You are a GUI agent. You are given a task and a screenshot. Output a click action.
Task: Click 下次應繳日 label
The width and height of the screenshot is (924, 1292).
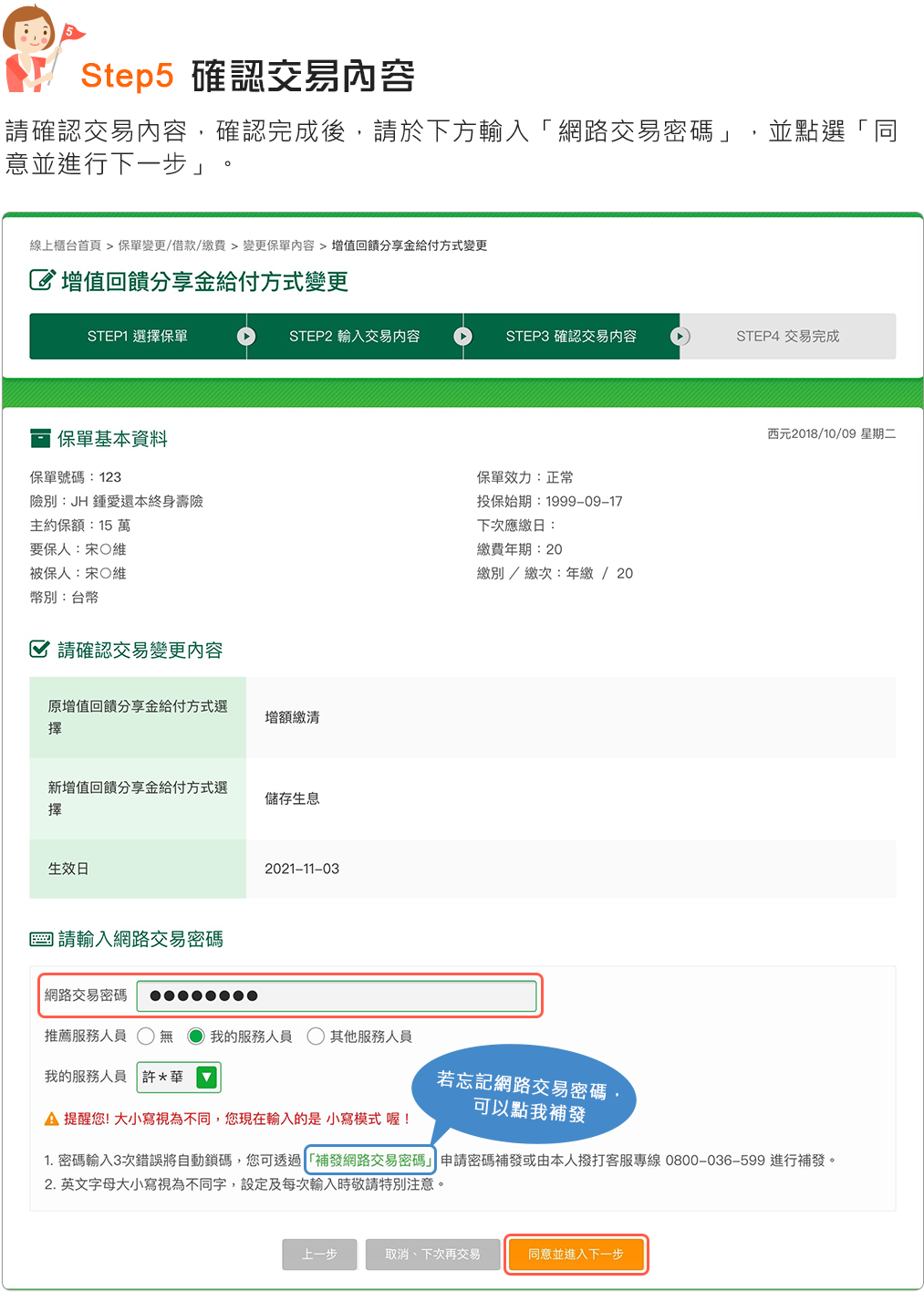pos(516,526)
